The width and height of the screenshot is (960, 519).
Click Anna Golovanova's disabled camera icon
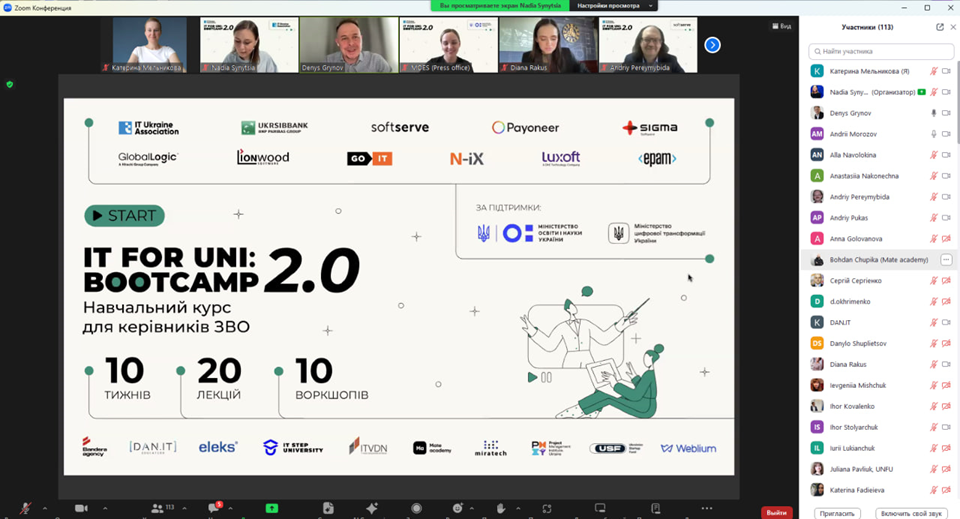pyautogui.click(x=946, y=239)
